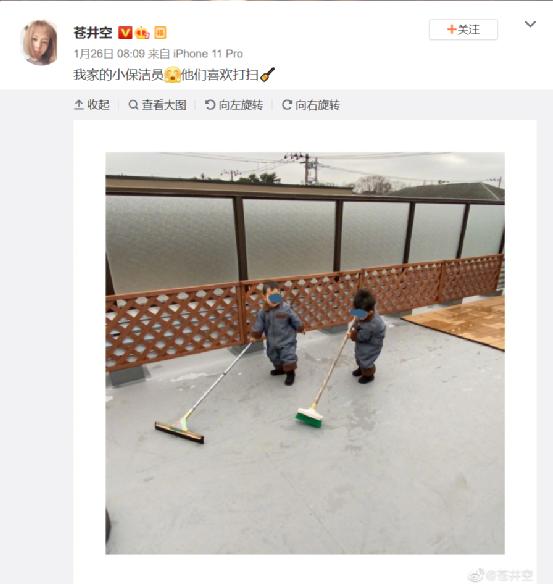Open the poster's profile avatar
This screenshot has width=553, height=584.
pyautogui.click(x=40, y=43)
